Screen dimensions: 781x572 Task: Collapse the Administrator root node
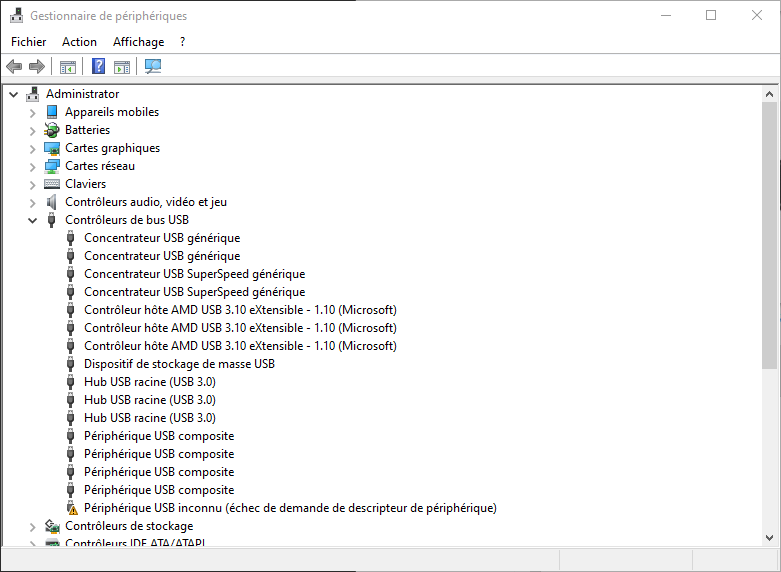pos(14,94)
